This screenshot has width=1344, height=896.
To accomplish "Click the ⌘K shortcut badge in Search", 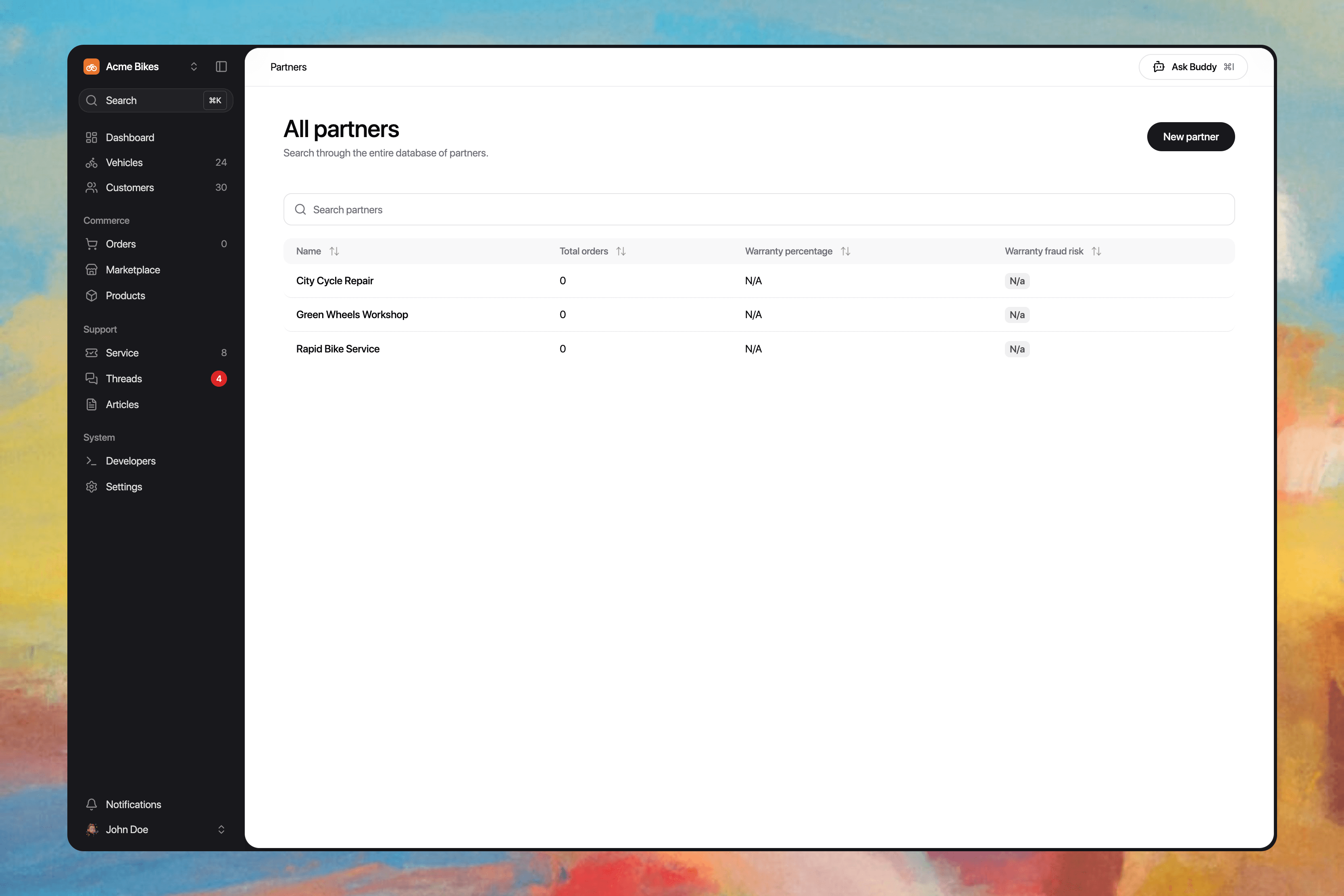I will [215, 100].
